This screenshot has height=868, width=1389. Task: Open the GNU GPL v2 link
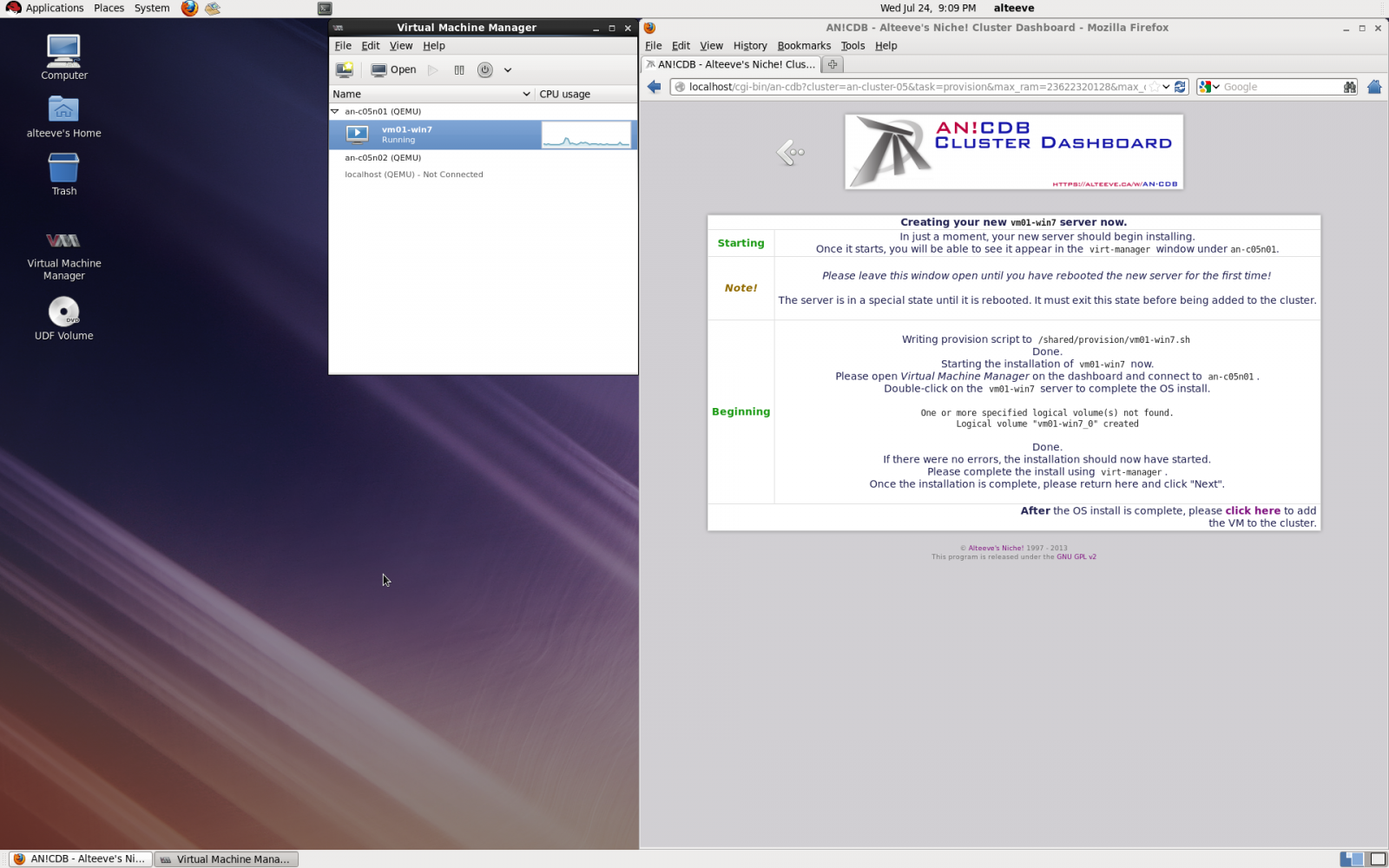(1076, 557)
